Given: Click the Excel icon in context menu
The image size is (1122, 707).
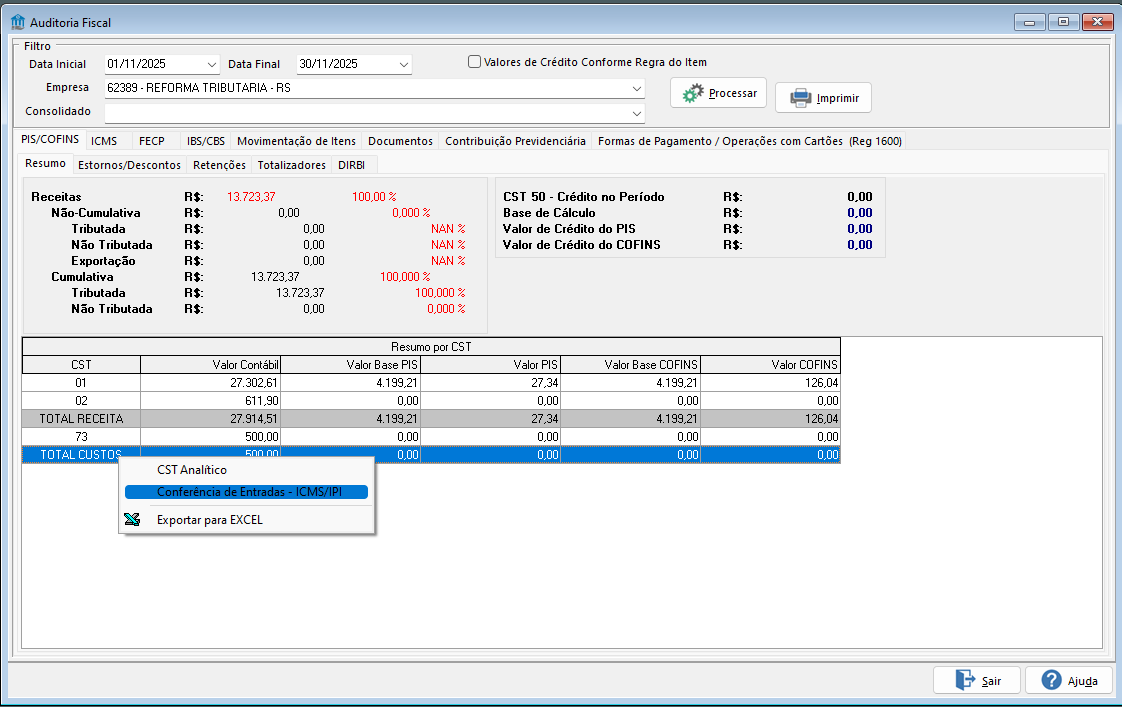Looking at the screenshot, I should pyautogui.click(x=132, y=519).
